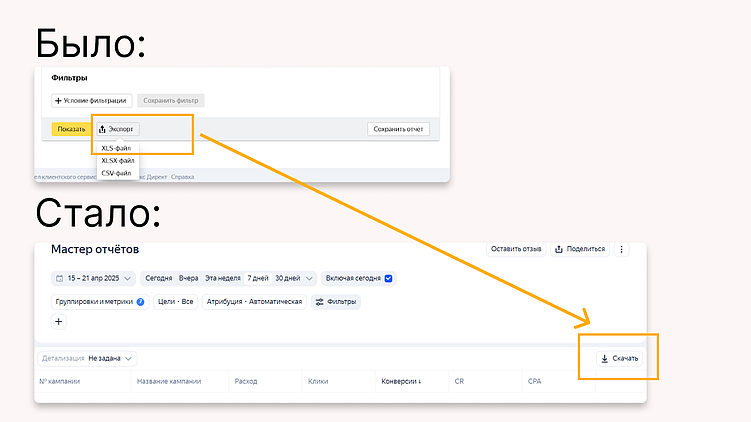Click the yellow 'Показать' button

pyautogui.click(x=71, y=129)
